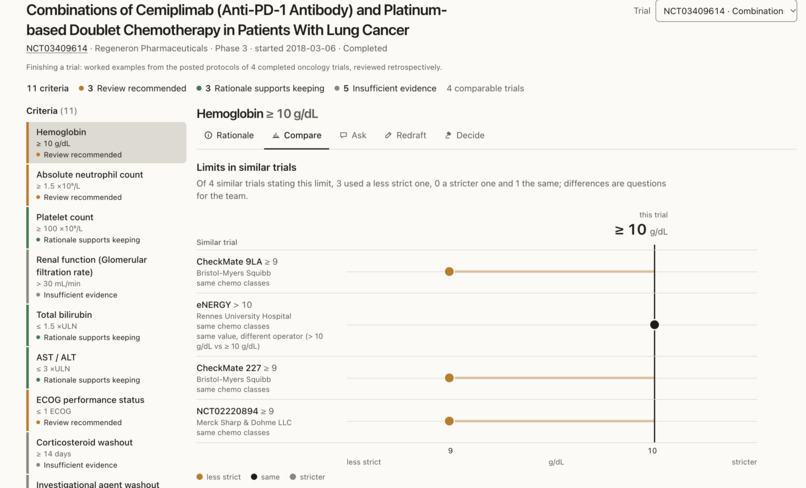
Task: Click the axis tick label 9
Action: pyautogui.click(x=450, y=450)
